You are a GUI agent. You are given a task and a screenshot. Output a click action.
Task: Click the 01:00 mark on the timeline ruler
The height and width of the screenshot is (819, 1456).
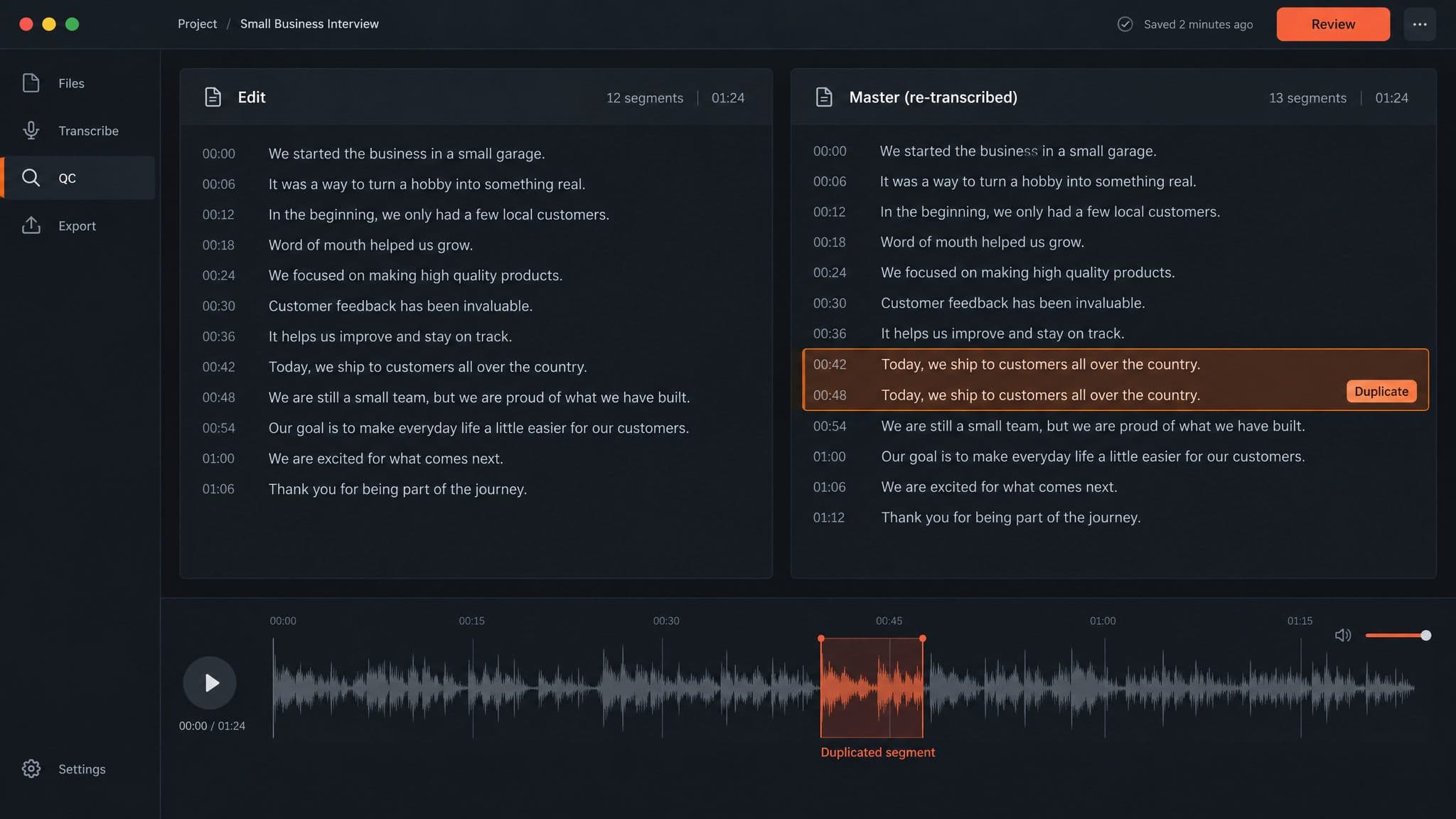coord(1103,621)
